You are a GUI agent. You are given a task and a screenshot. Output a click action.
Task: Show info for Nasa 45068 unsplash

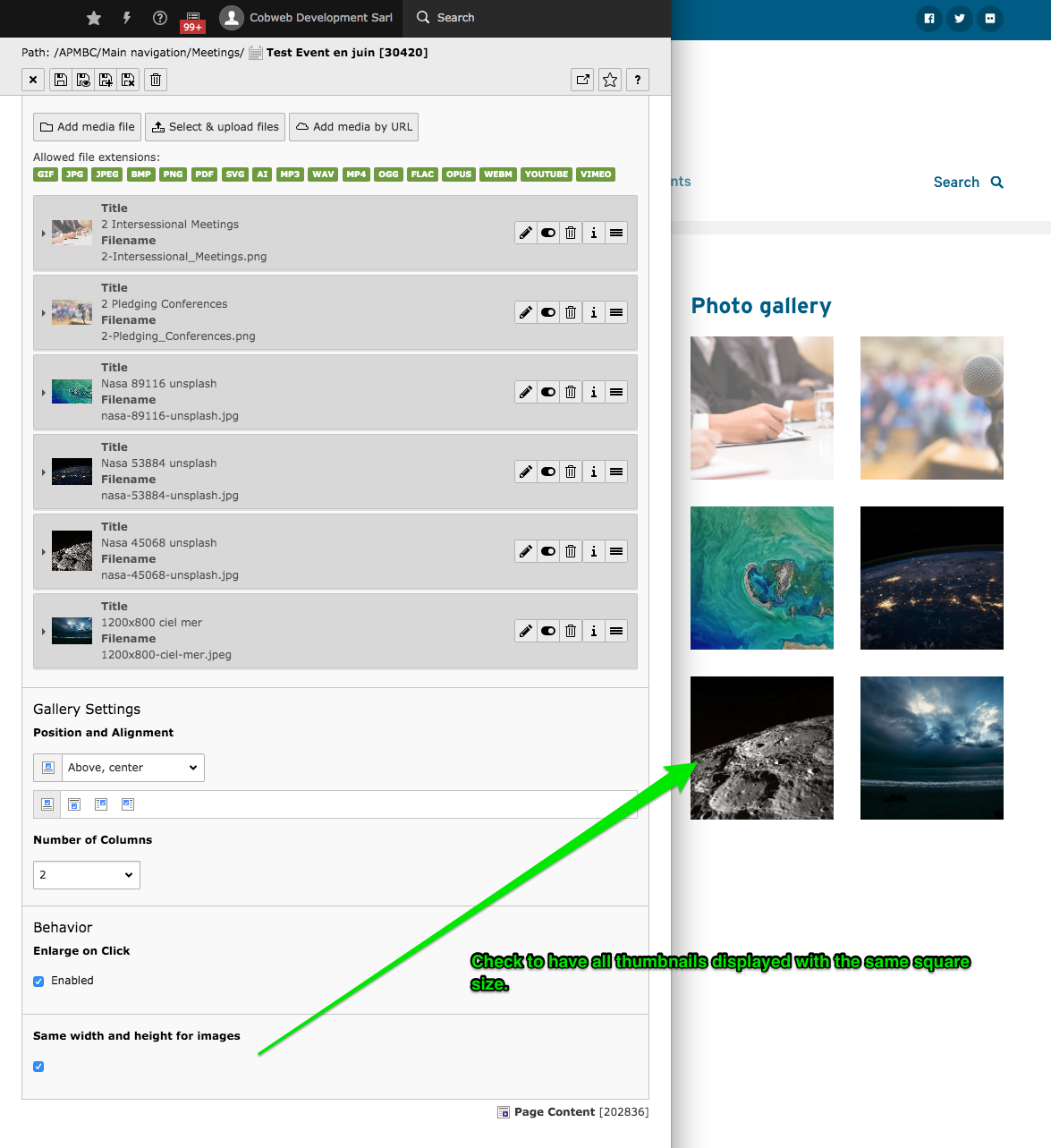tap(594, 551)
